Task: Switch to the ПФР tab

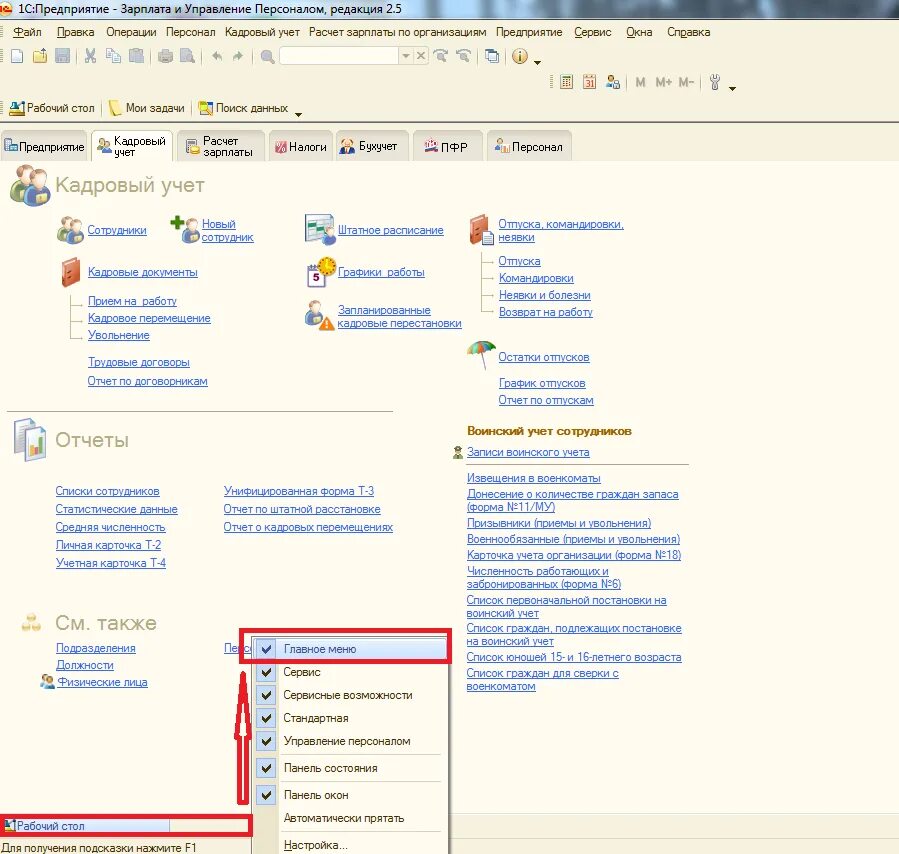Action: coord(446,146)
